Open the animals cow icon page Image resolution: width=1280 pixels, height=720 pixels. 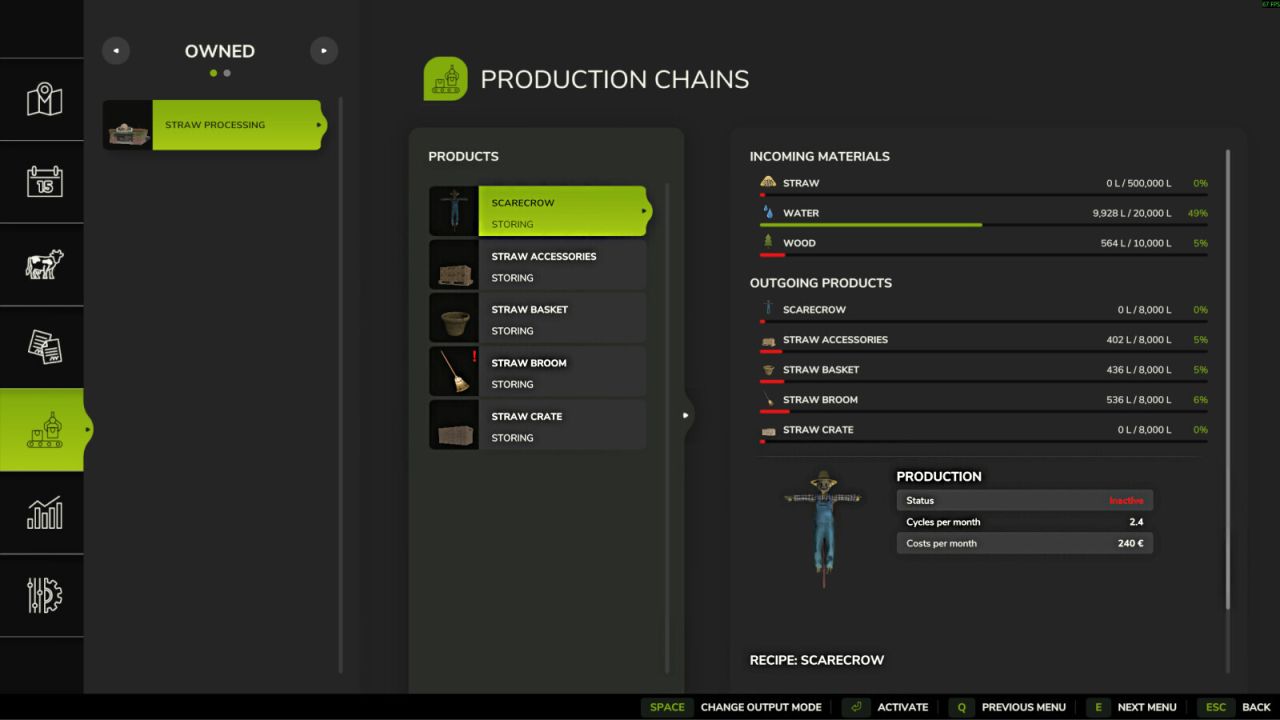click(x=43, y=264)
